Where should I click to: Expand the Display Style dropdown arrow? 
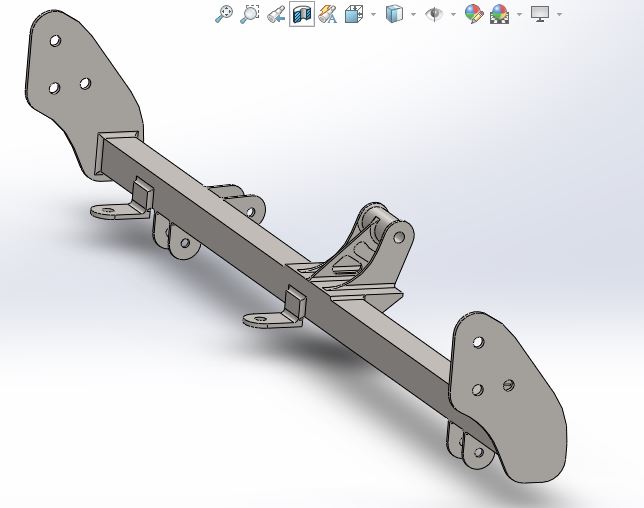pos(413,14)
